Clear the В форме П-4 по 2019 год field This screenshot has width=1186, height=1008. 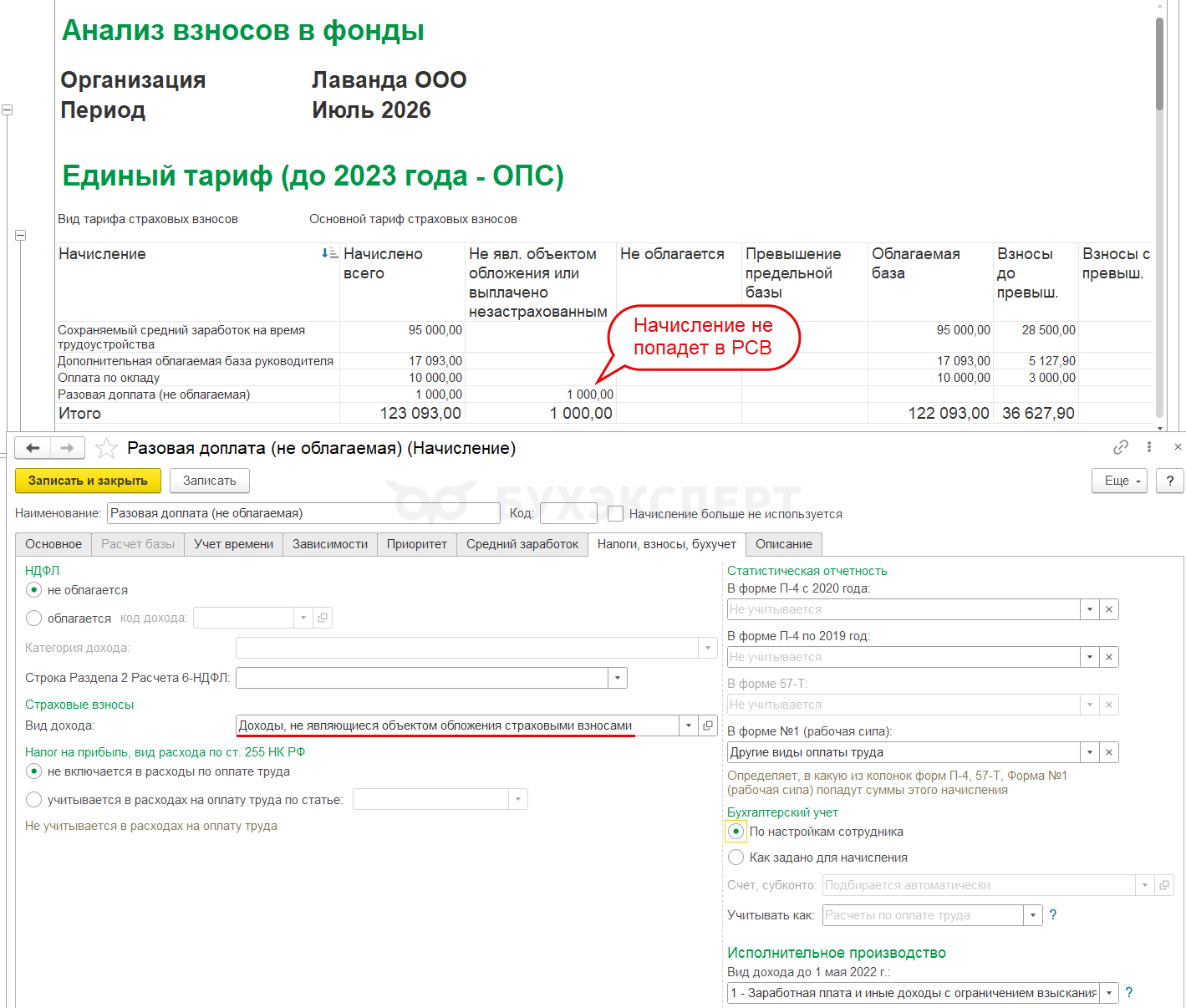1109,657
